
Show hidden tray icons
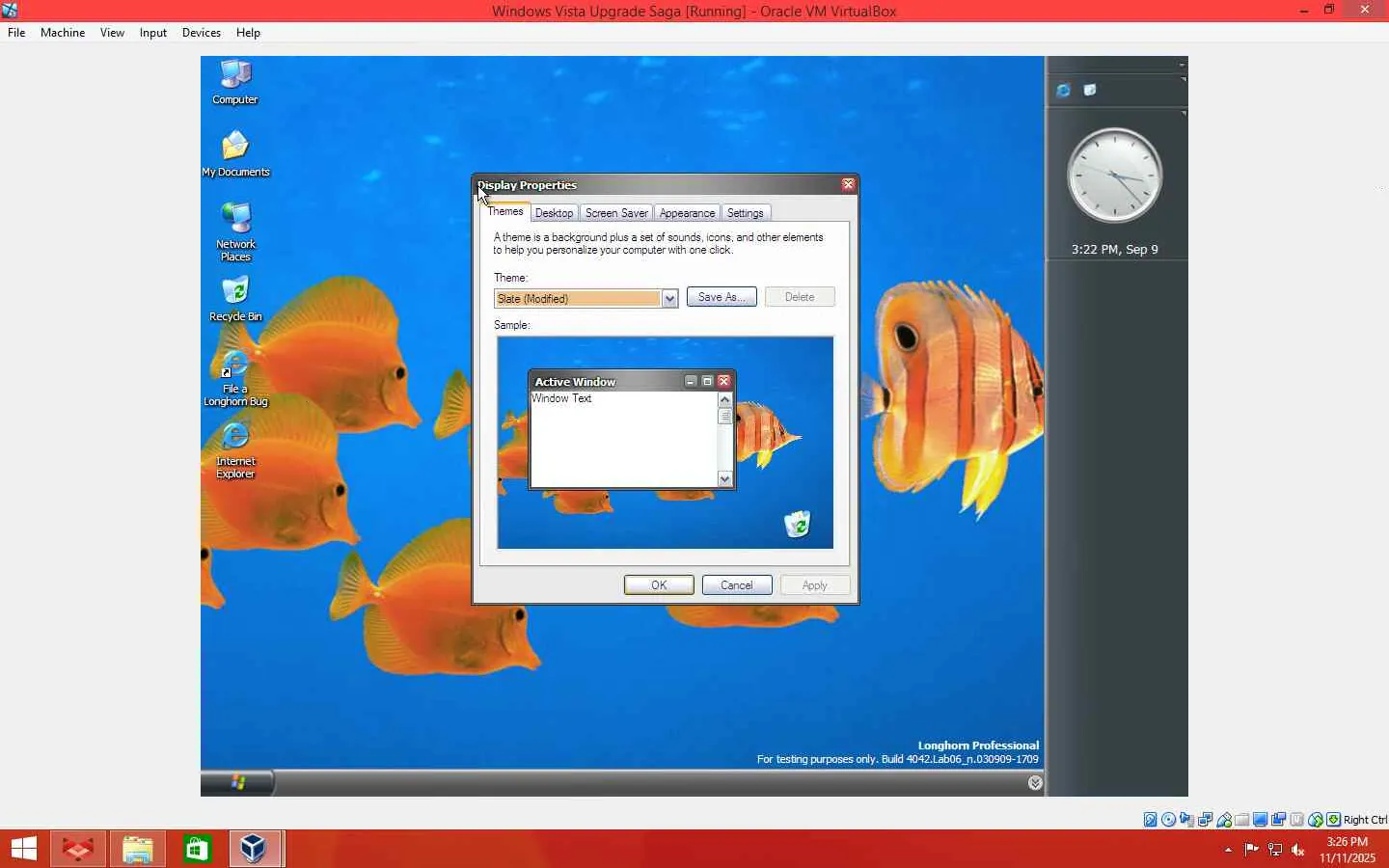tap(1228, 850)
